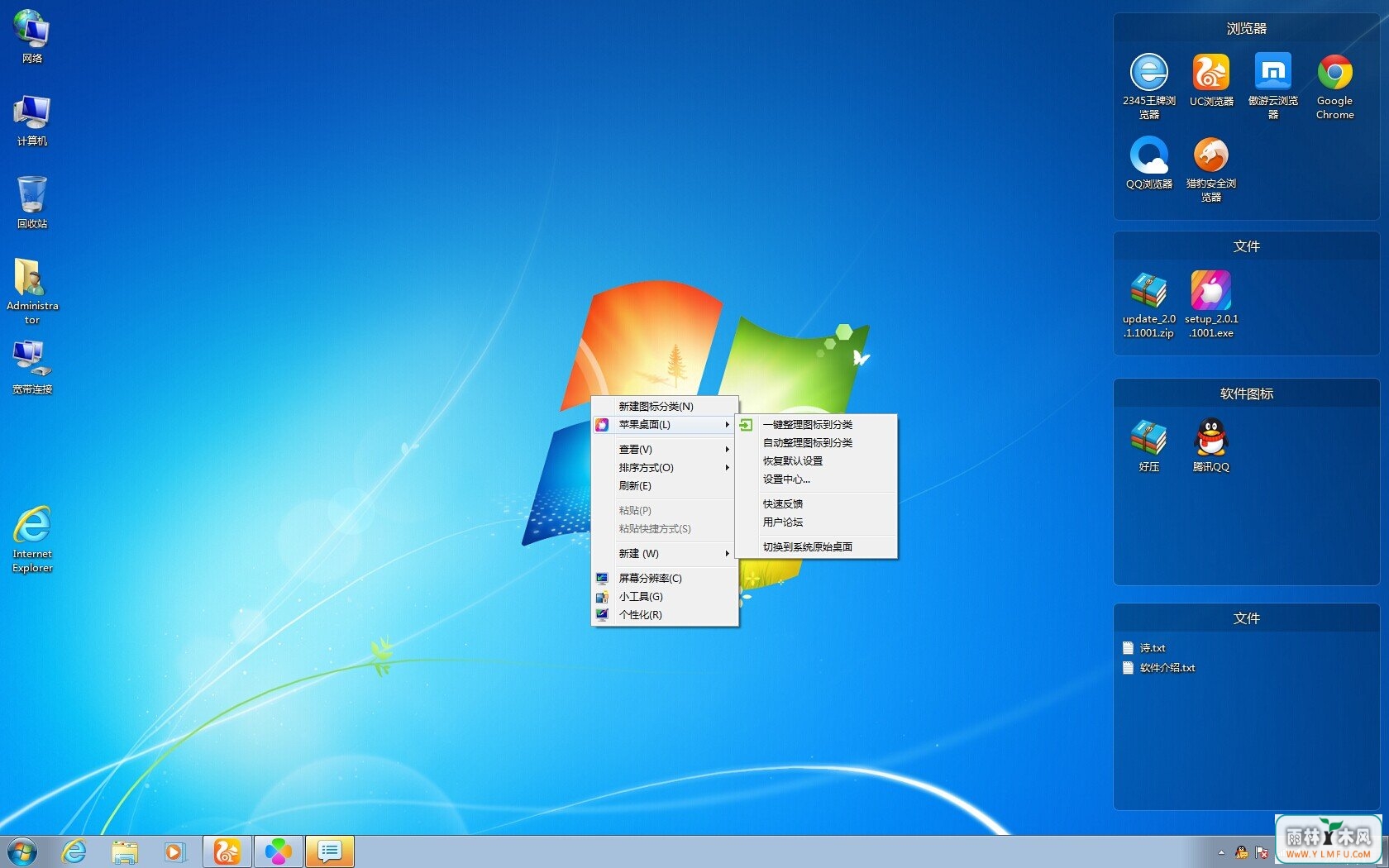Show hidden system tray icons arrow
This screenshot has height=868, width=1389.
1221,852
